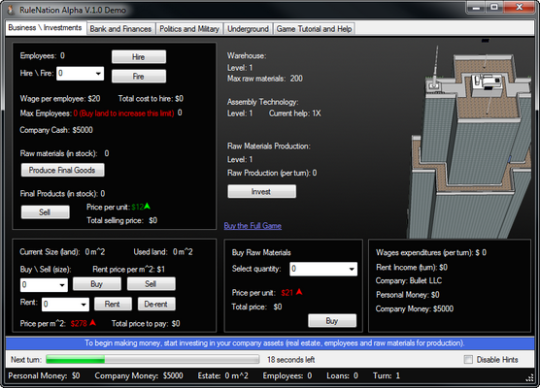The height and width of the screenshot is (388, 540).
Task: Click the Hire button
Action: [139, 57]
